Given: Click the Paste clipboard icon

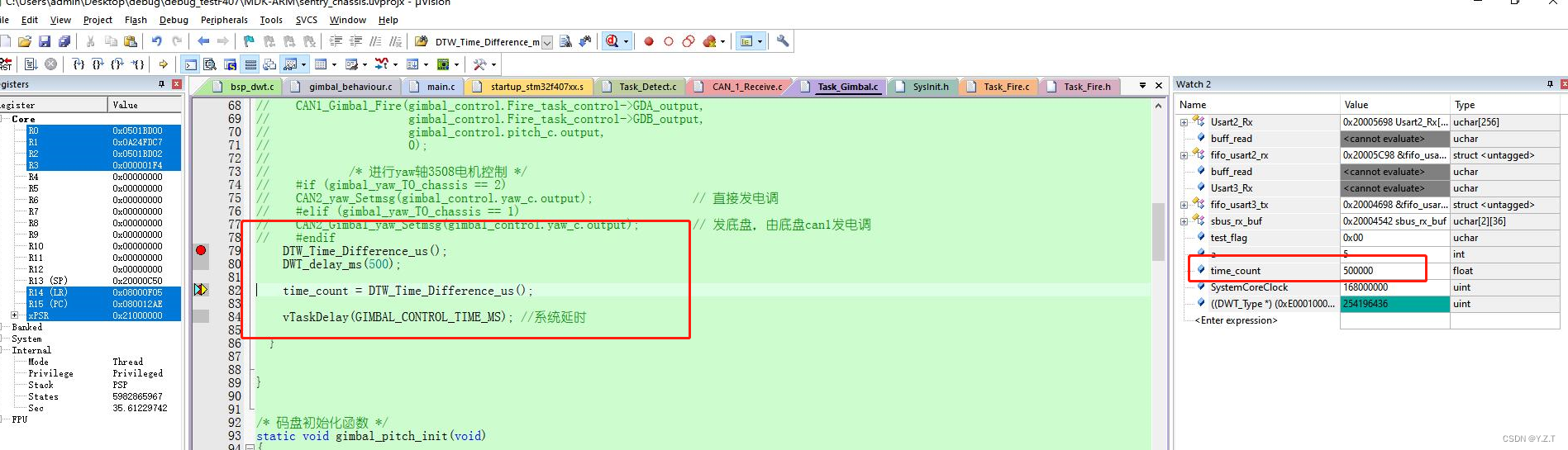Looking at the screenshot, I should (x=131, y=41).
